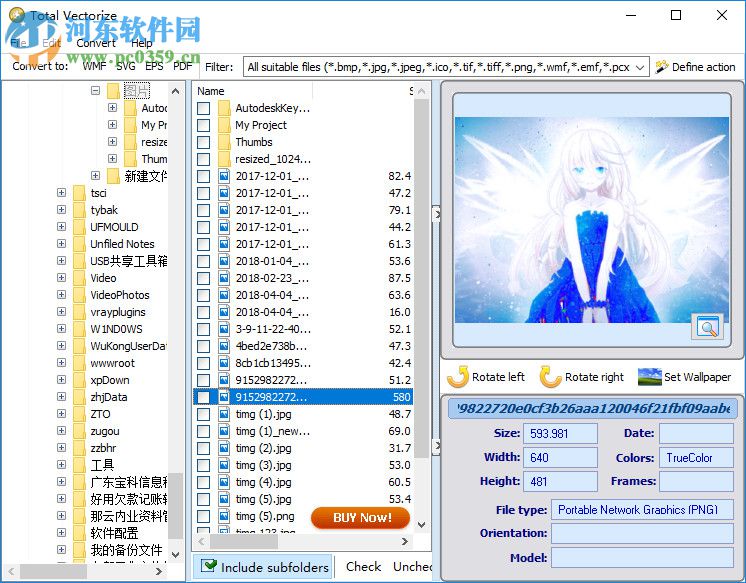Click the folder tree scroll-down arrow

[x=176, y=554]
